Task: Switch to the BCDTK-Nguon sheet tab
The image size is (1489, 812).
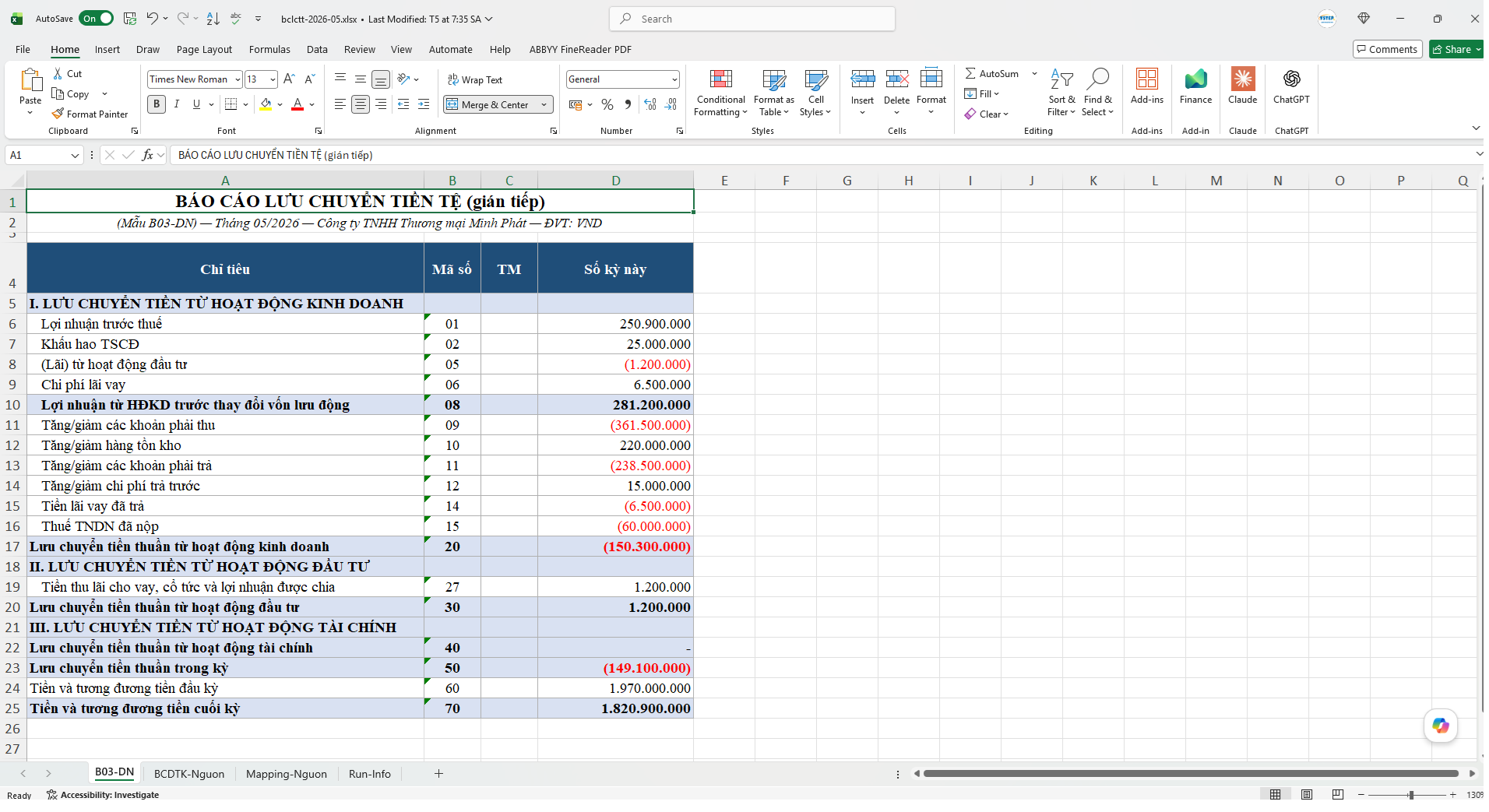Action: click(x=189, y=774)
